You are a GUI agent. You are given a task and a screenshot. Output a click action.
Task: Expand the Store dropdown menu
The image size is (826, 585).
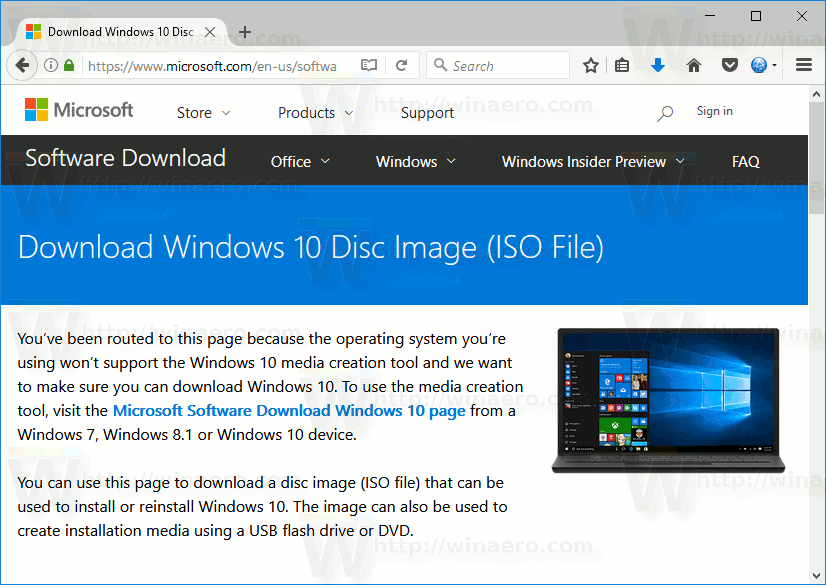click(x=203, y=113)
